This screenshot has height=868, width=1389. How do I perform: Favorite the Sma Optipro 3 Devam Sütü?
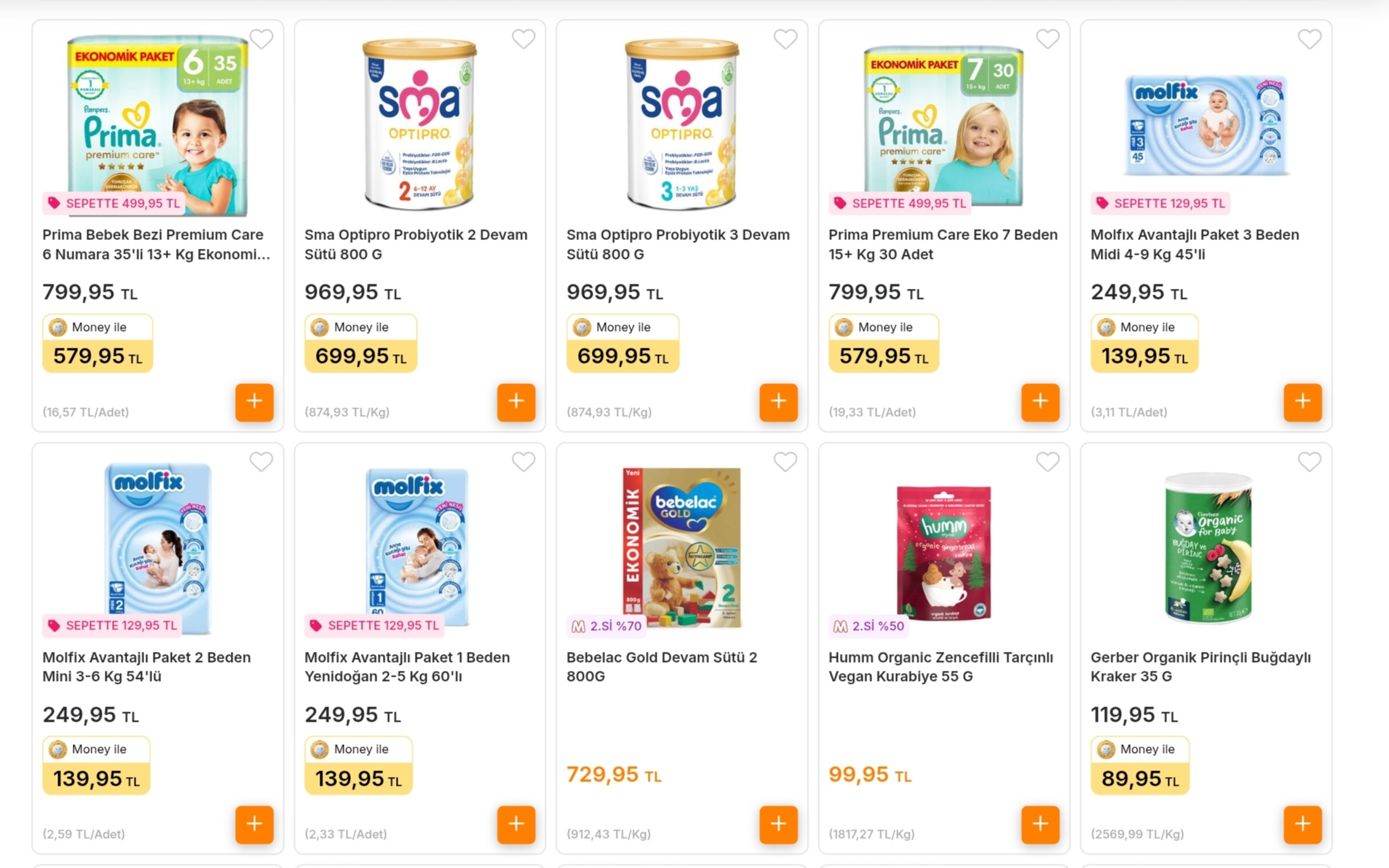click(x=785, y=39)
